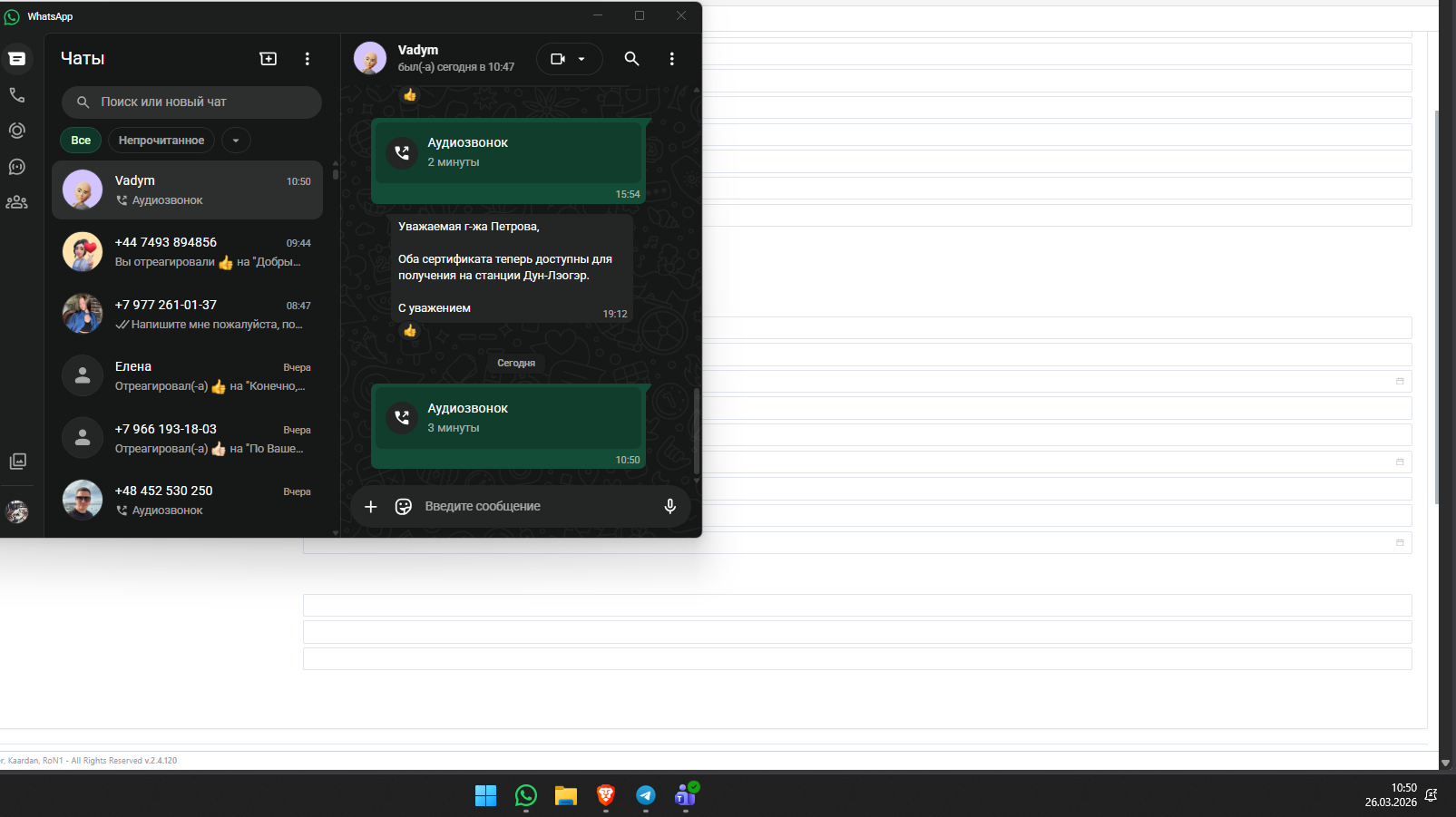Expand the call options dropdown arrow
The height and width of the screenshot is (817, 1456).
tap(582, 59)
